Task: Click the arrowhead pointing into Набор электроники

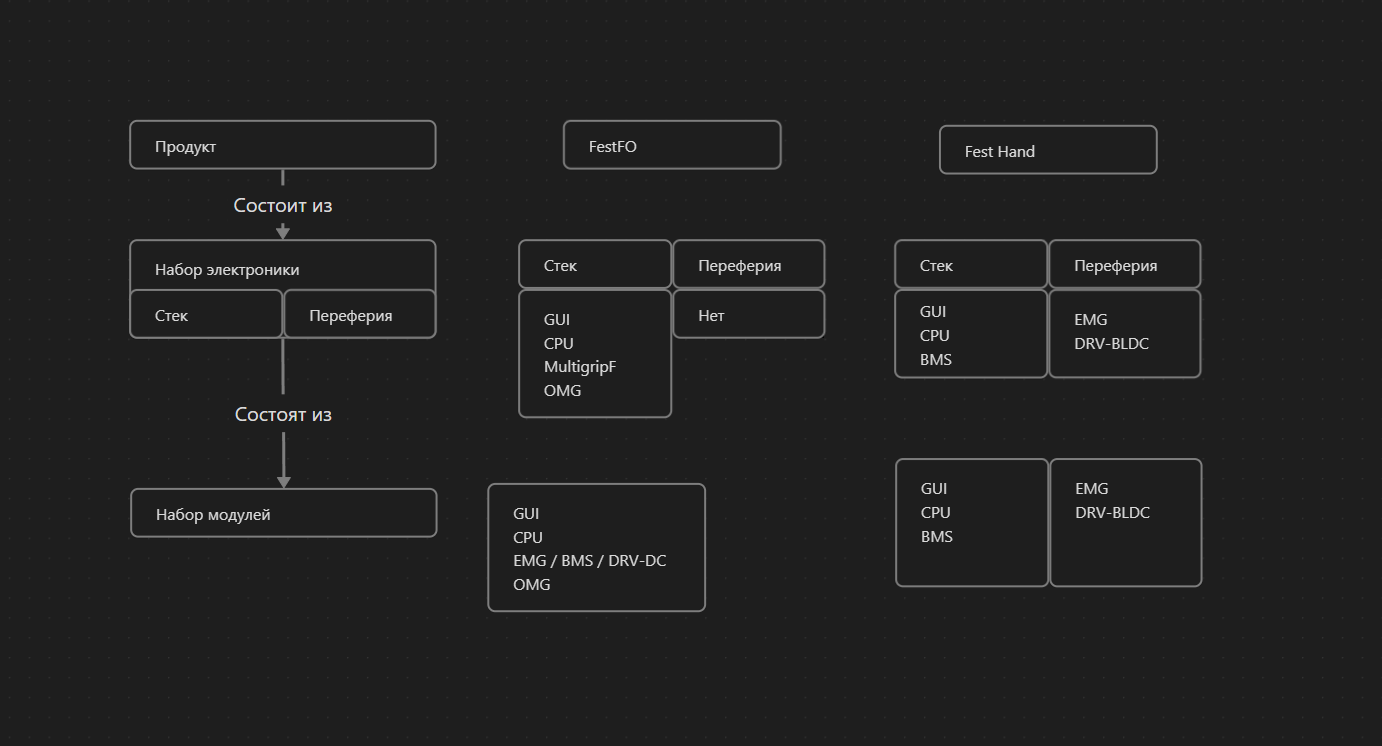Action: coord(283,232)
